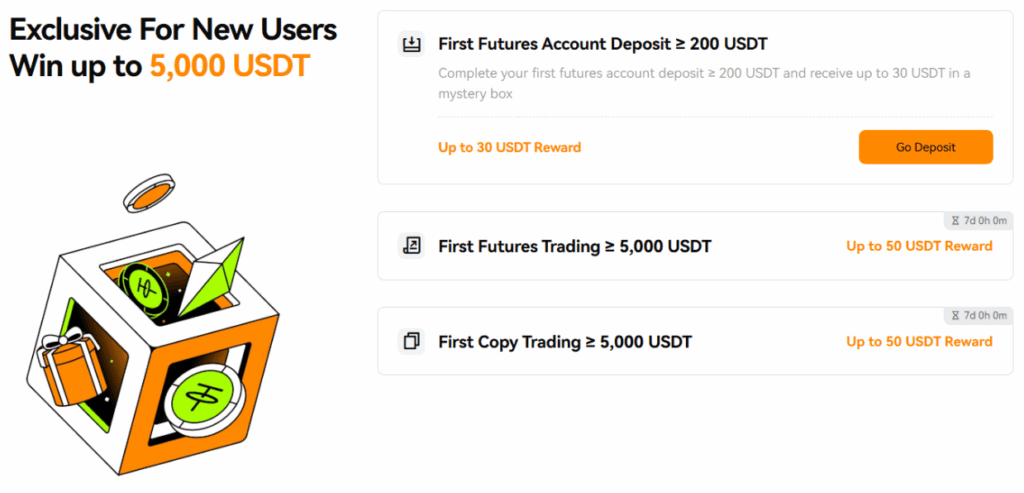Click Up to 50 USDT Reward for Copy Trading
Screen dimensions: 1024x493
point(919,342)
